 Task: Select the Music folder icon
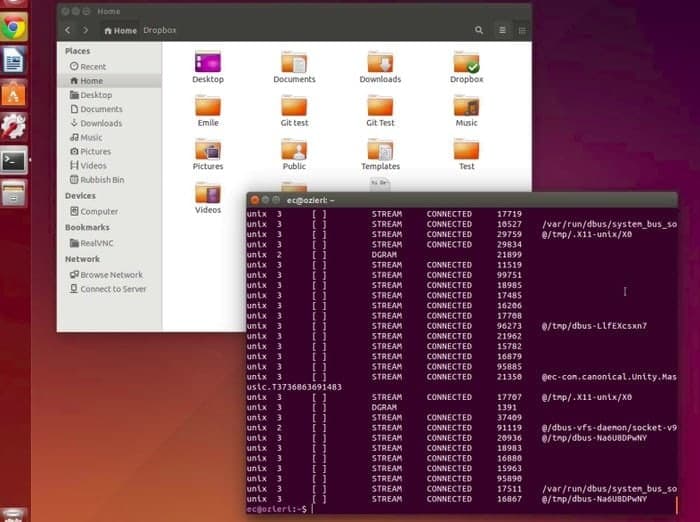point(467,111)
